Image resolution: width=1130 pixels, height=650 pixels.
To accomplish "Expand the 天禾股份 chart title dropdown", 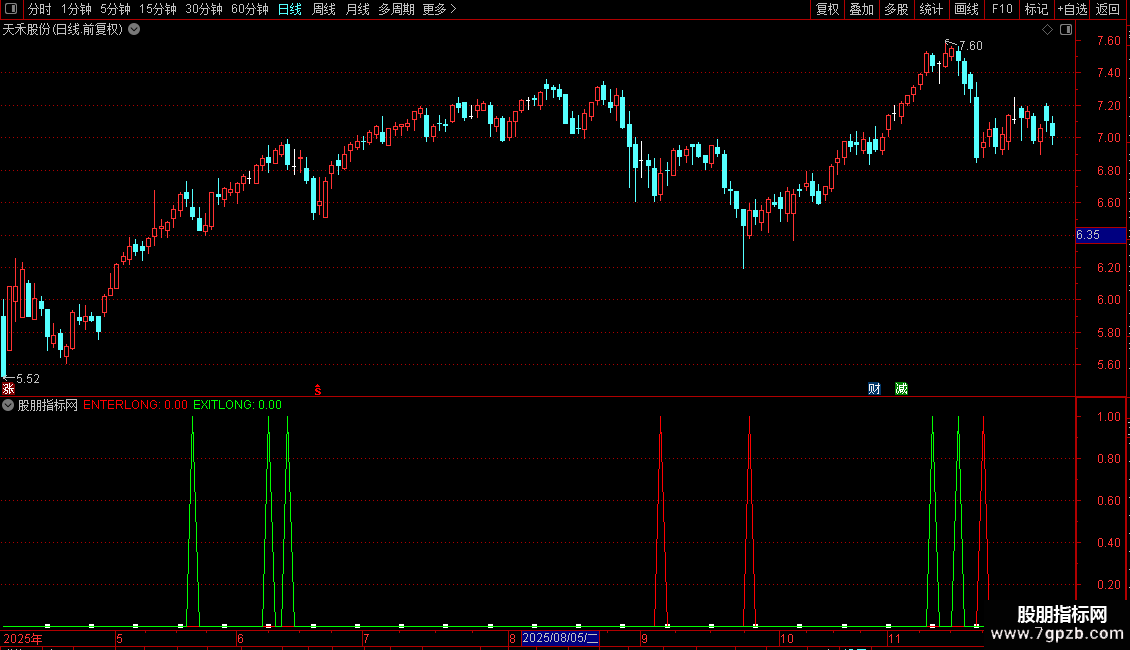I will tap(134, 30).
